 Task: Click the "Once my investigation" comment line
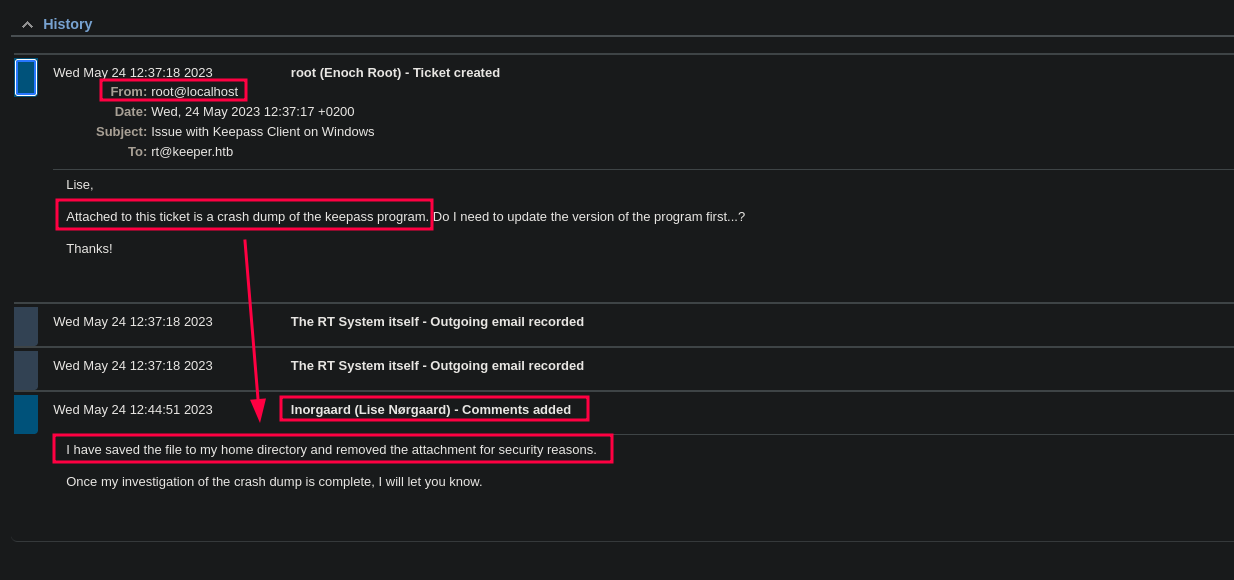[274, 482]
